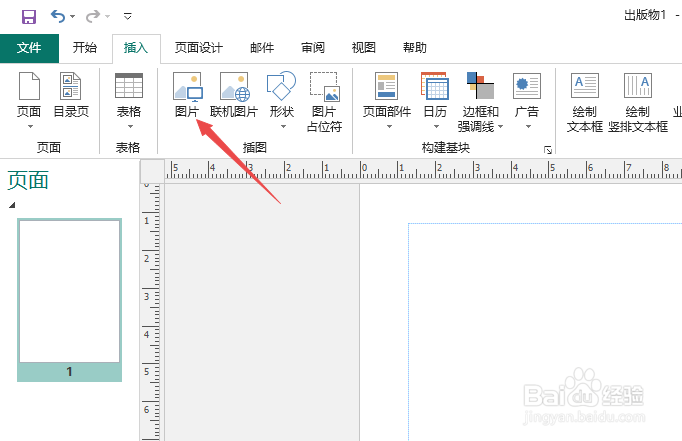Expand the 页面部件 dropdown arrow

(389, 127)
